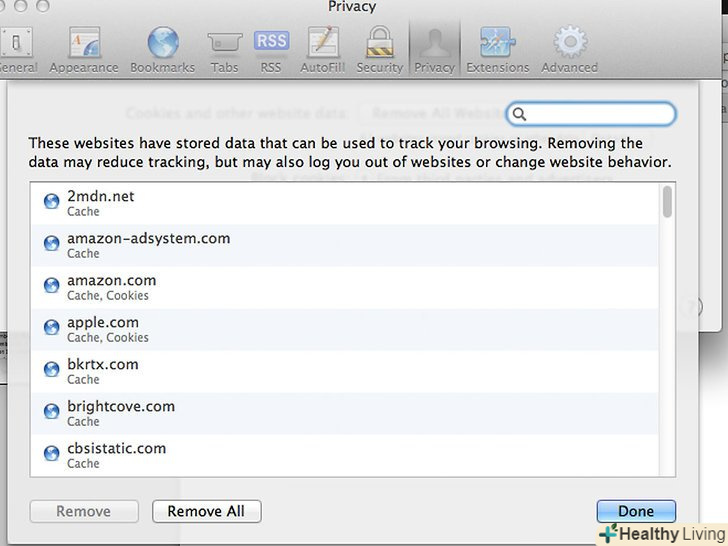Viewport: 728px width, 546px height.
Task: Click the globe icon beside bkrtx.com
Action: point(52,370)
